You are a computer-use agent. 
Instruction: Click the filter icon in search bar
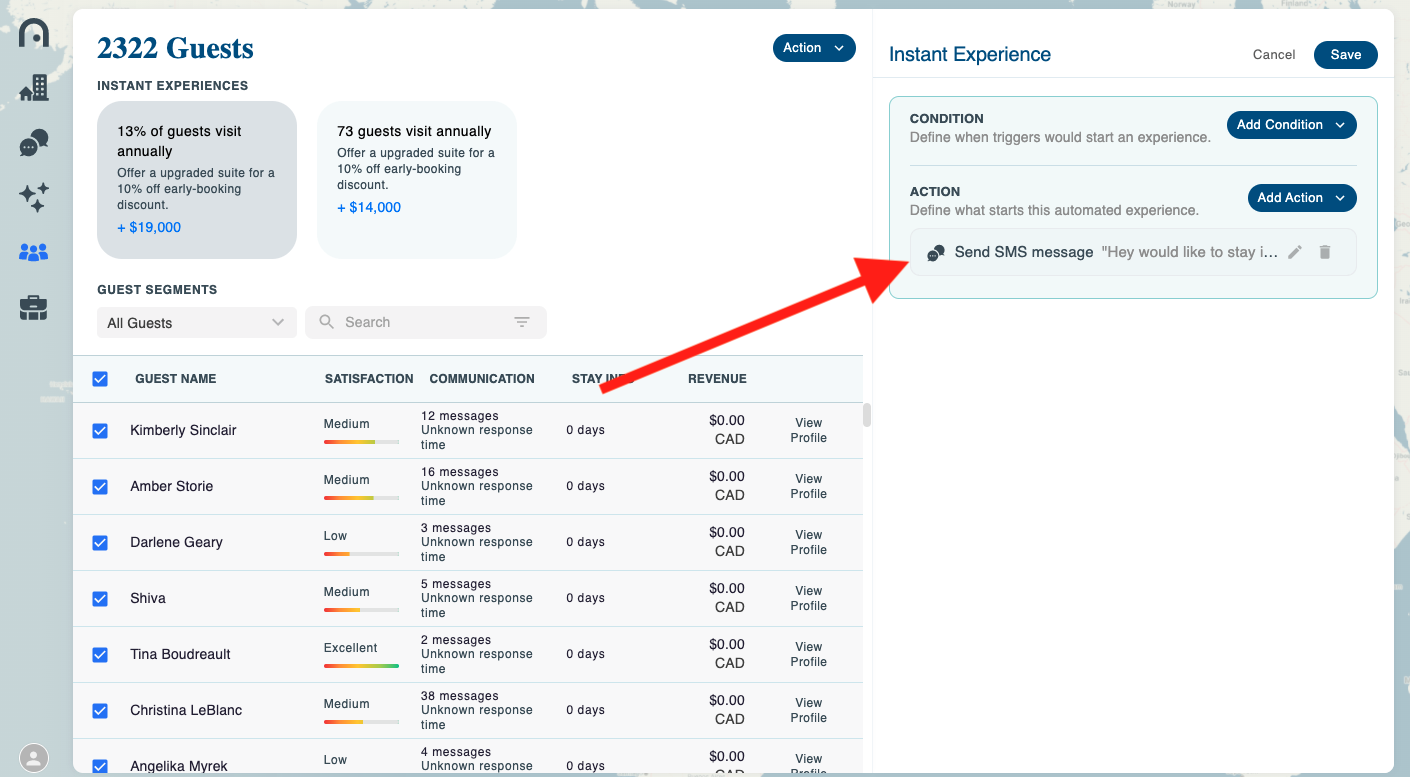click(x=521, y=322)
